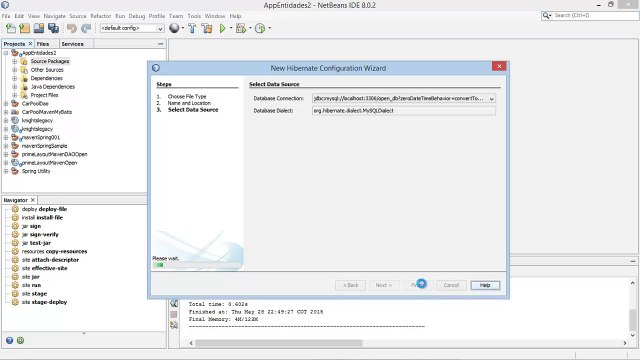Click the Build Project hammer icon
This screenshot has width=640, height=360.
[192, 28]
